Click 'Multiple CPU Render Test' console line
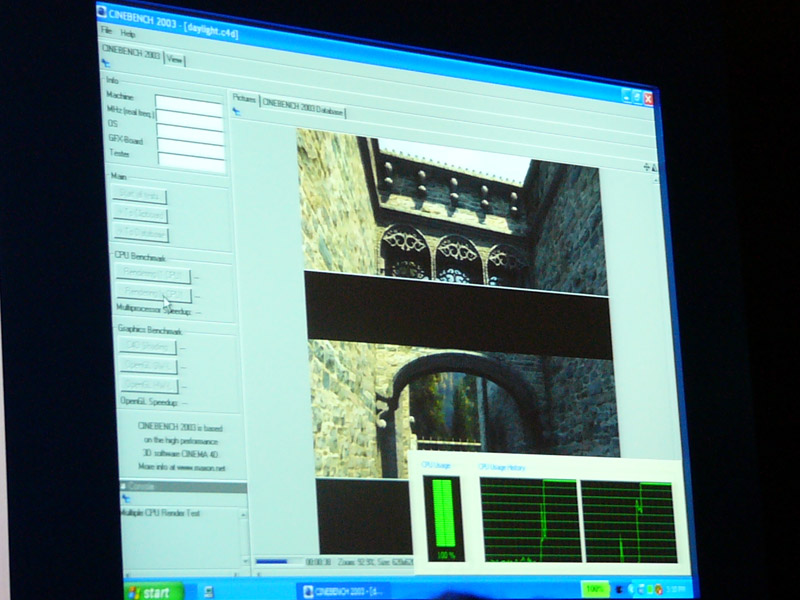This screenshot has height=600, width=800. 160,513
